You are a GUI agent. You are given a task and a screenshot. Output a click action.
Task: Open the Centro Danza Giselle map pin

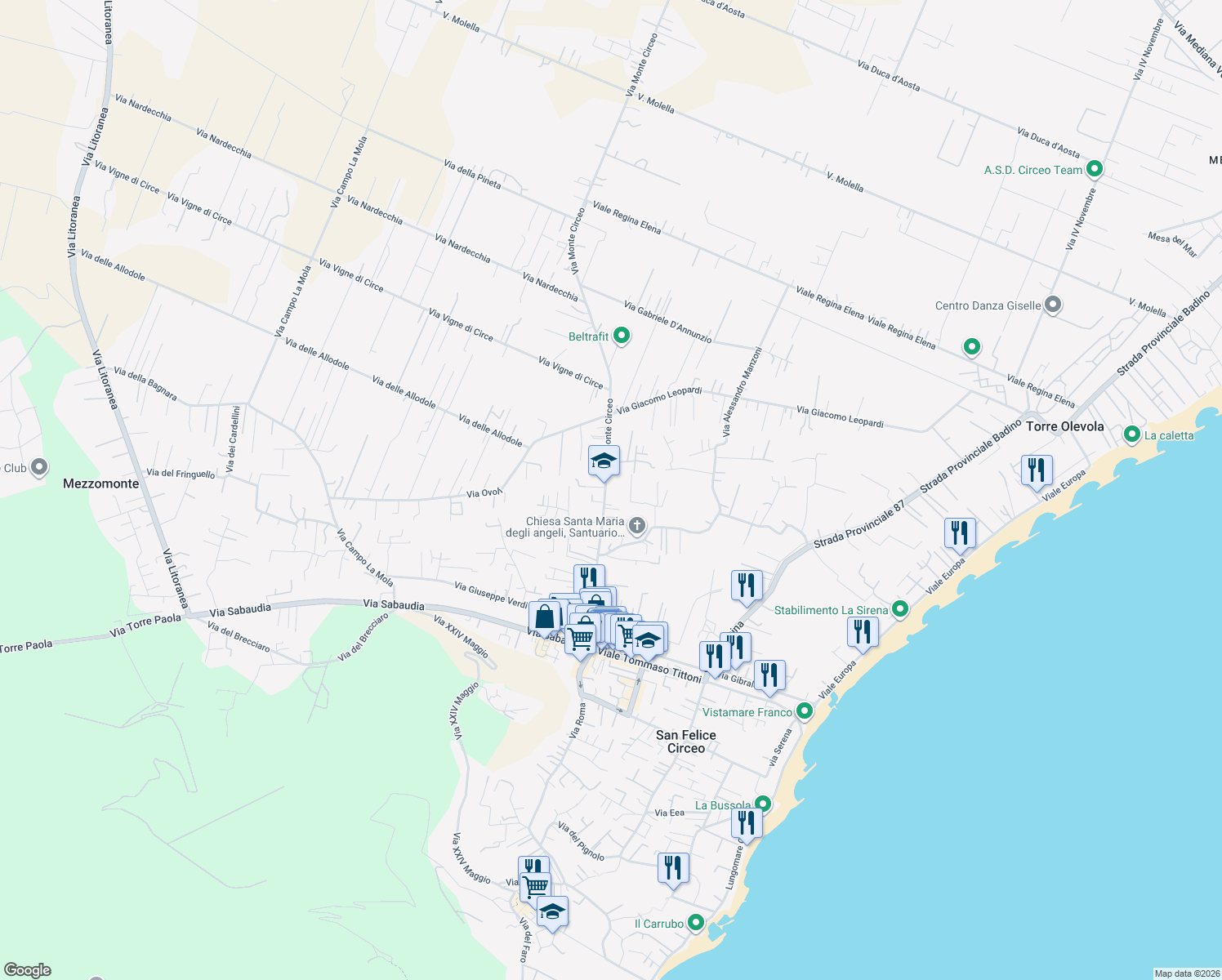point(1052,305)
